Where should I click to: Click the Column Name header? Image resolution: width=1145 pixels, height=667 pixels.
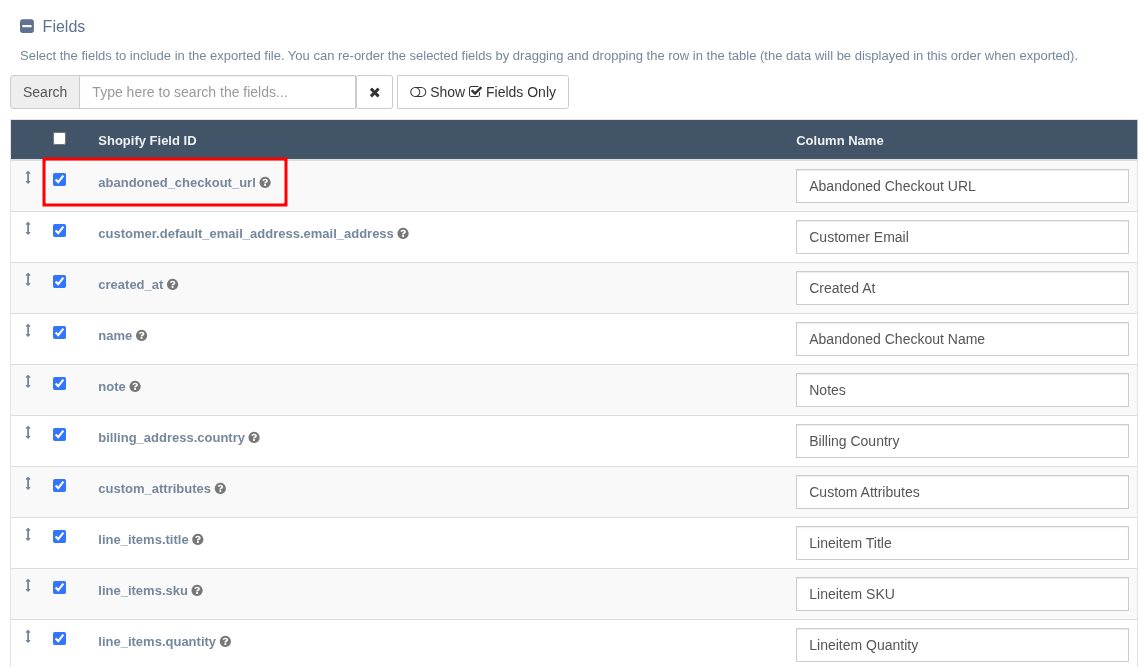(x=839, y=141)
